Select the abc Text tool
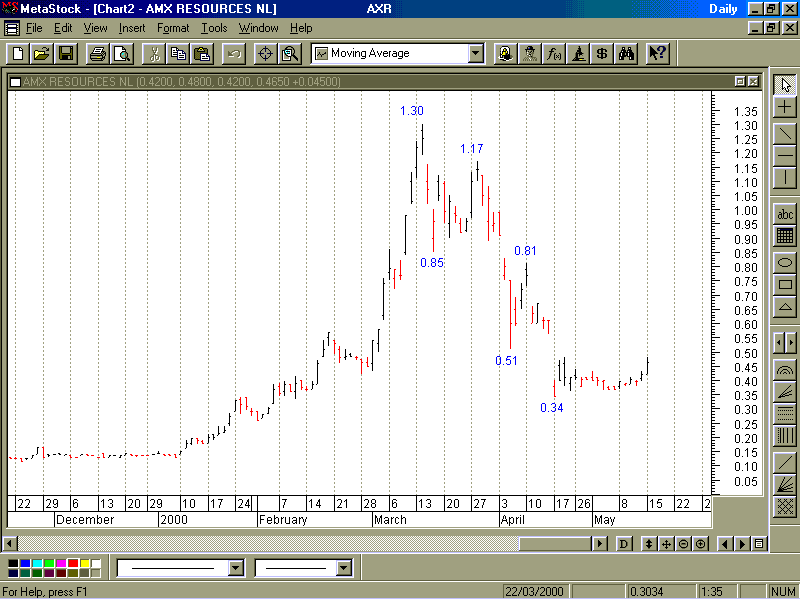This screenshot has width=800, height=600. tap(785, 214)
